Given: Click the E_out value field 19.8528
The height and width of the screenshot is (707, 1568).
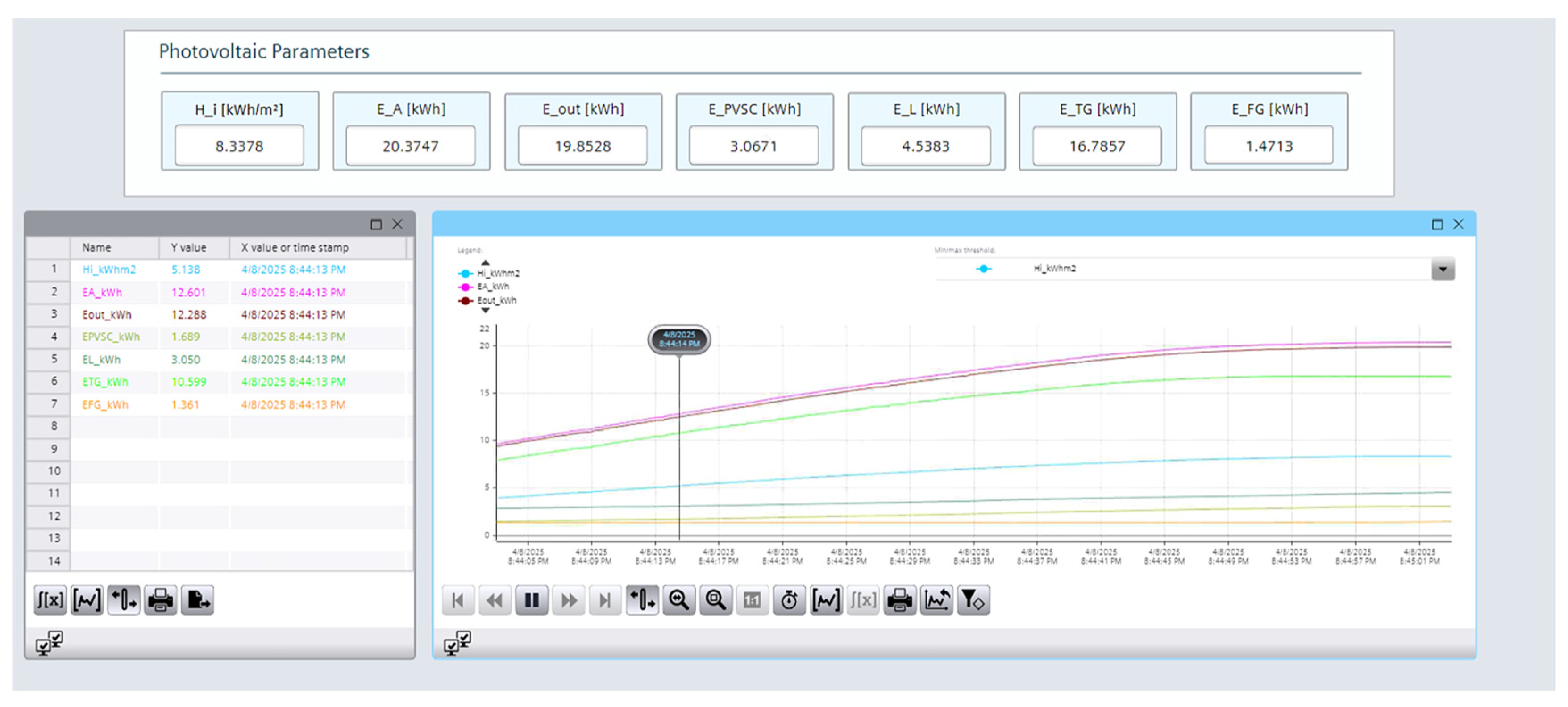Looking at the screenshot, I should (582, 146).
